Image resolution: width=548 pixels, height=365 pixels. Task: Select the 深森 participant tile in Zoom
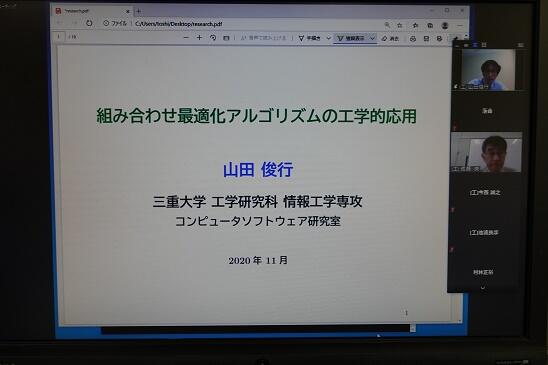[x=487, y=111]
